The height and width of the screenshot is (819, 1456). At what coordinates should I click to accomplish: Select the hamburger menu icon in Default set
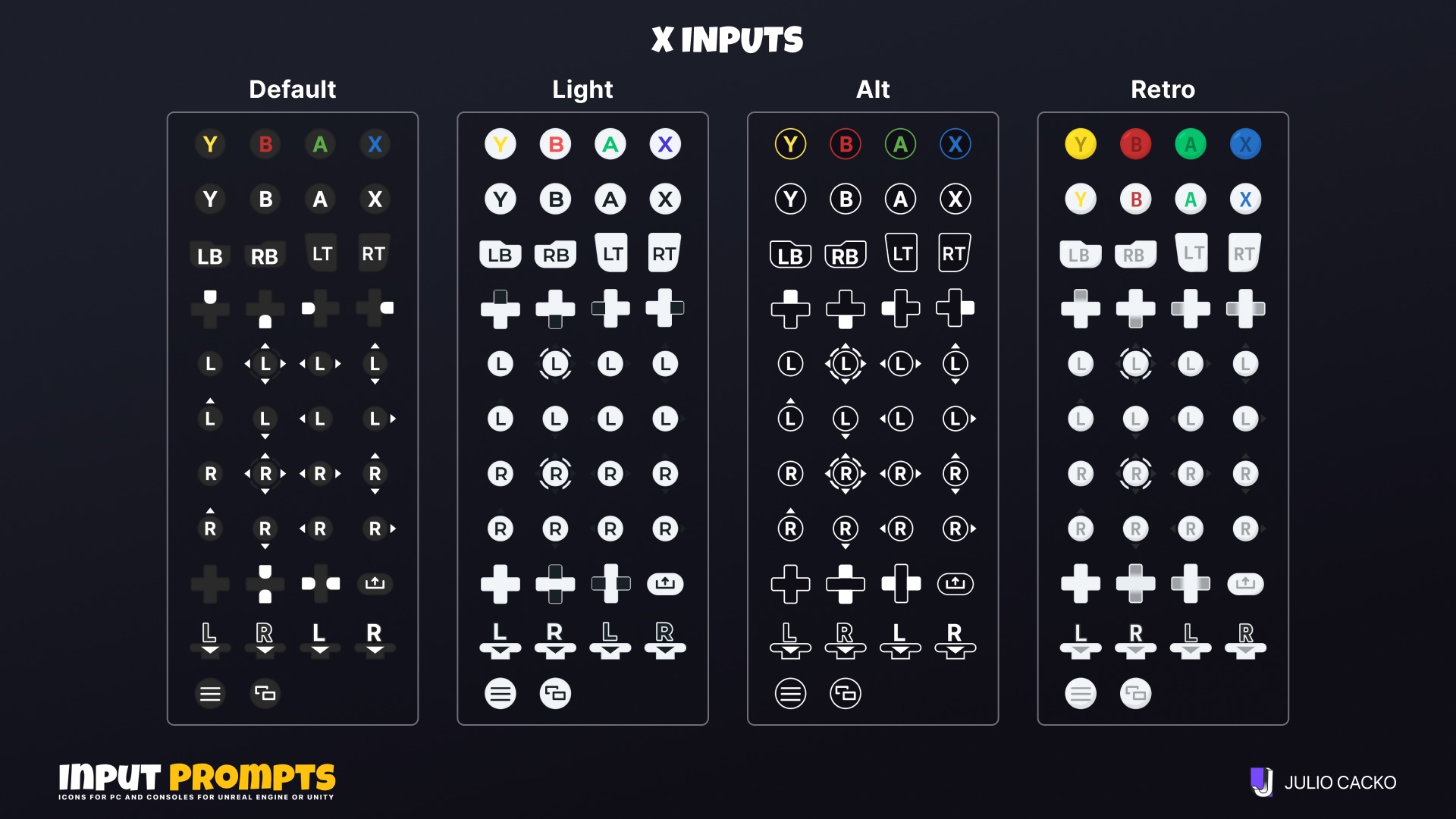point(210,693)
